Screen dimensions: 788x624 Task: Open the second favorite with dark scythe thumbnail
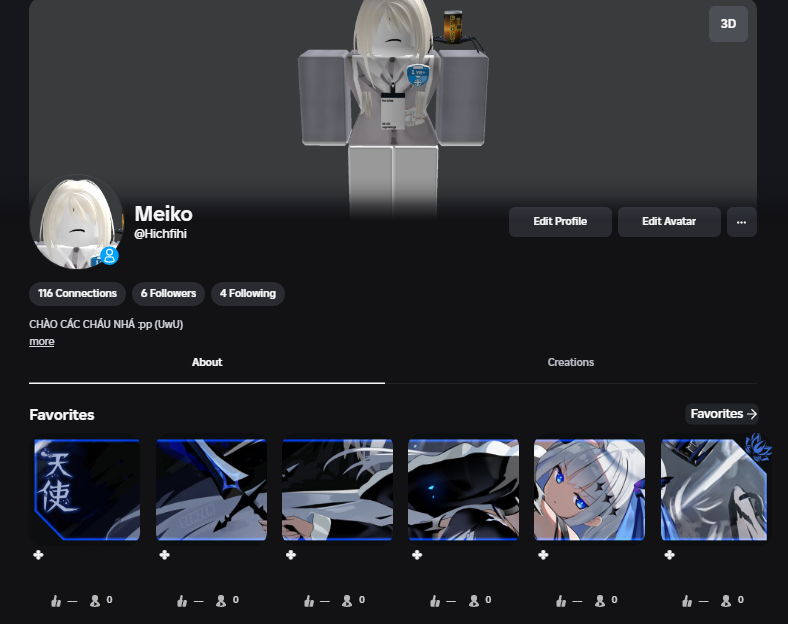click(211, 490)
